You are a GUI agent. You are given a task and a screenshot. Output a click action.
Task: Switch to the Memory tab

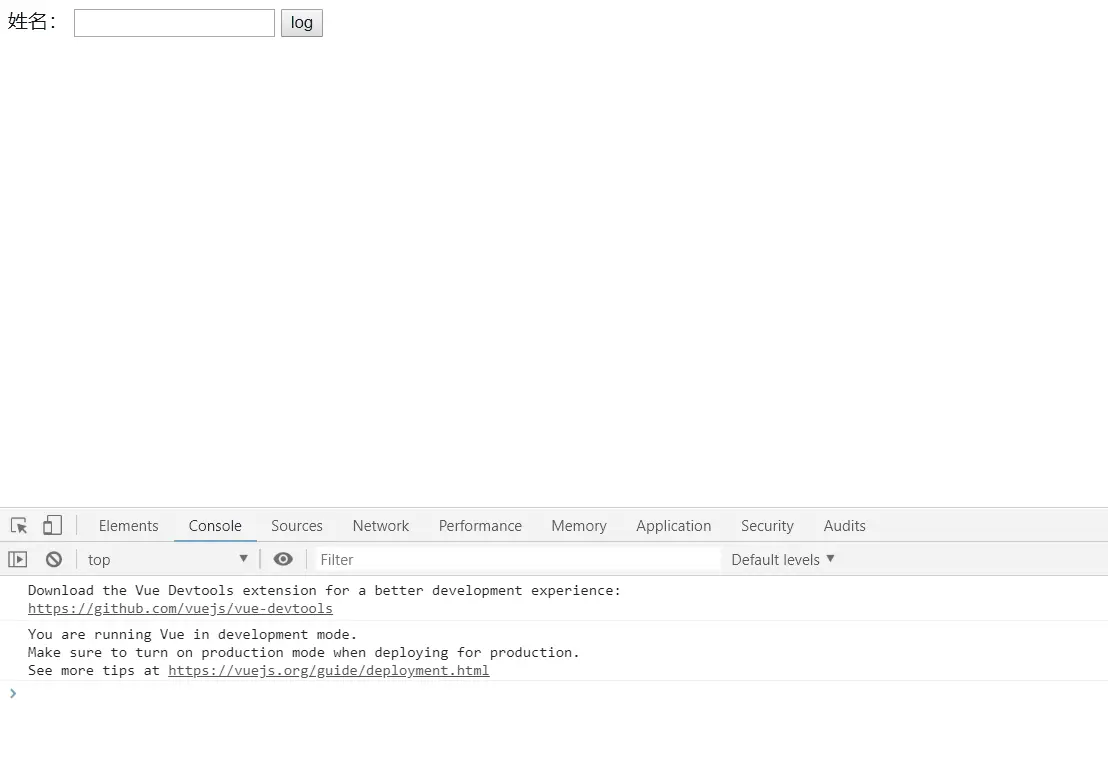[579, 526]
